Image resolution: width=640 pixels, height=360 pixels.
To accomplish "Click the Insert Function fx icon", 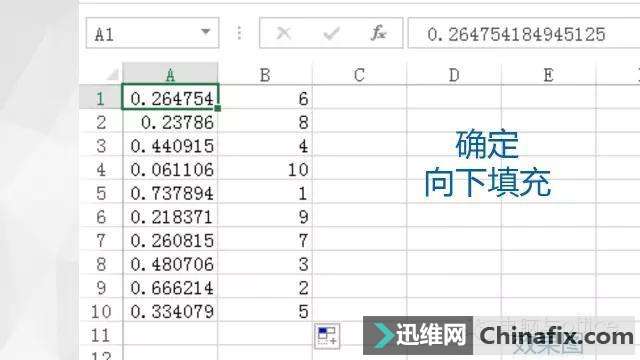I will (x=378, y=33).
